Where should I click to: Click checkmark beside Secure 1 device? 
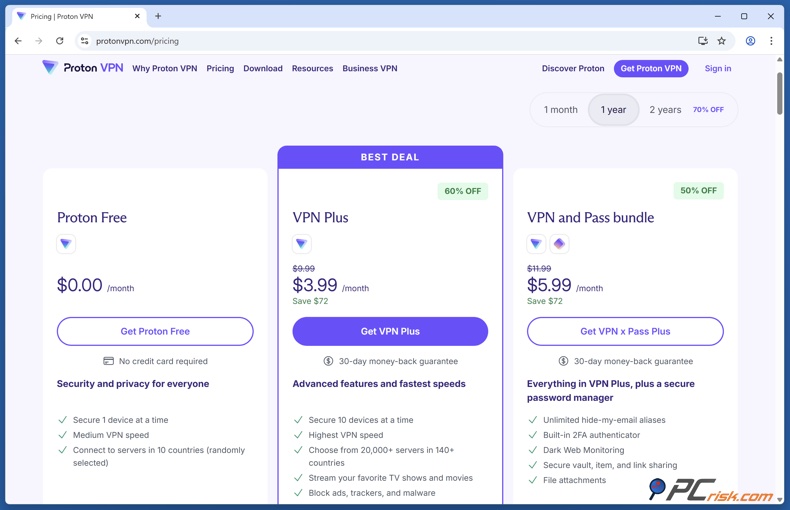click(62, 420)
